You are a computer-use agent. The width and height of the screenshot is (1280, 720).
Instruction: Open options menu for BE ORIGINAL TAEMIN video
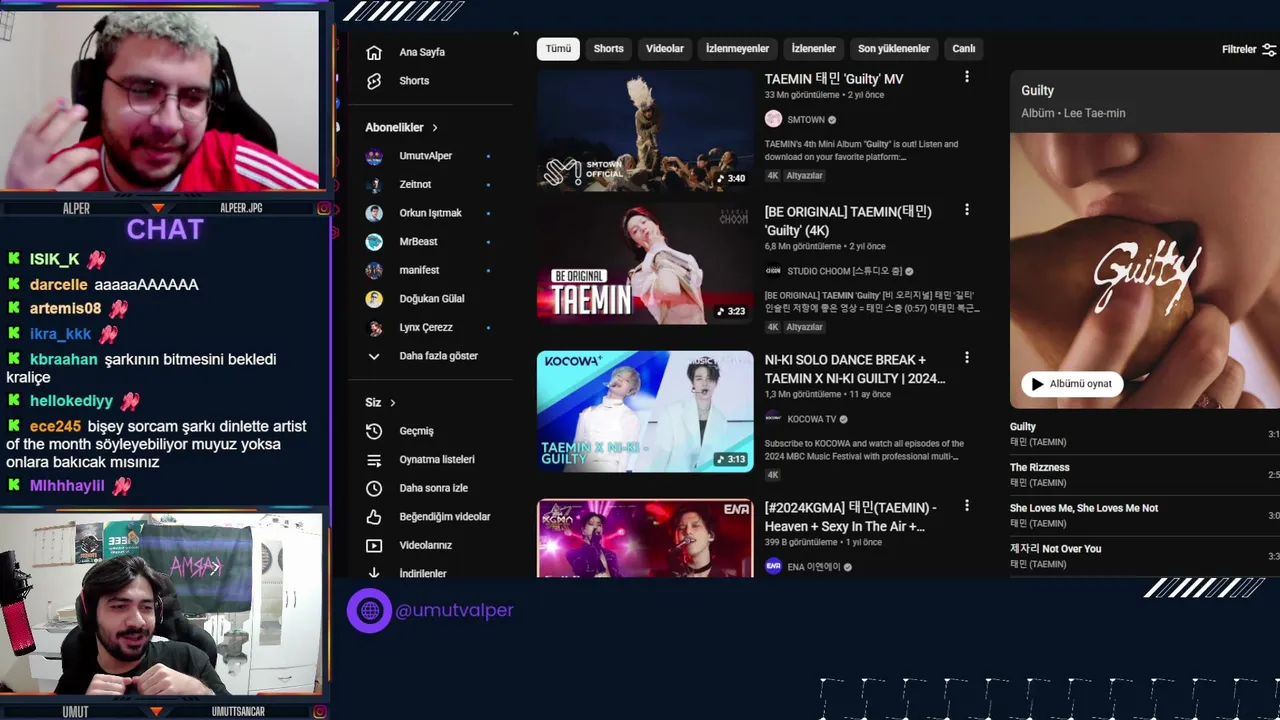tap(966, 210)
